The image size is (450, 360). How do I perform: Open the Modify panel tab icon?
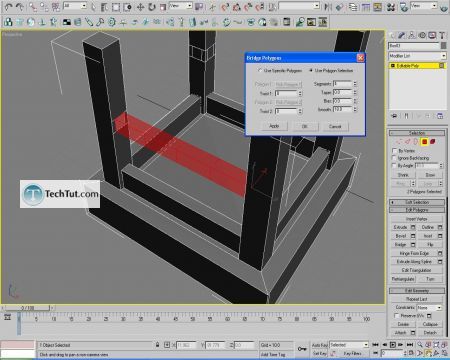coord(402,35)
